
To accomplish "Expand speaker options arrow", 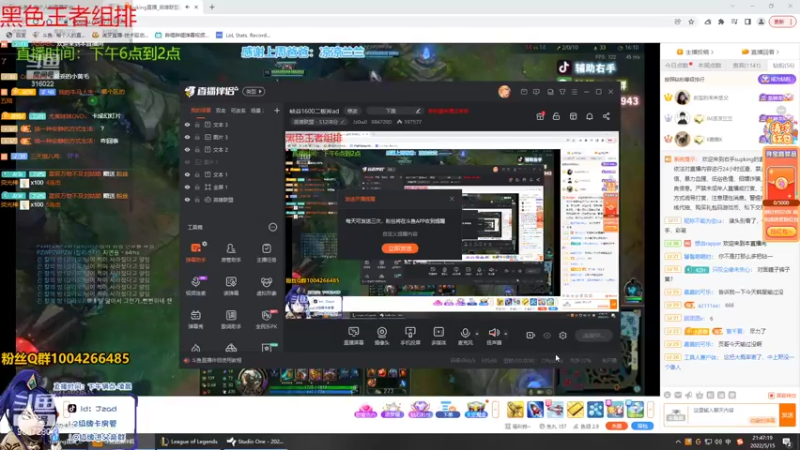I will coord(506,334).
